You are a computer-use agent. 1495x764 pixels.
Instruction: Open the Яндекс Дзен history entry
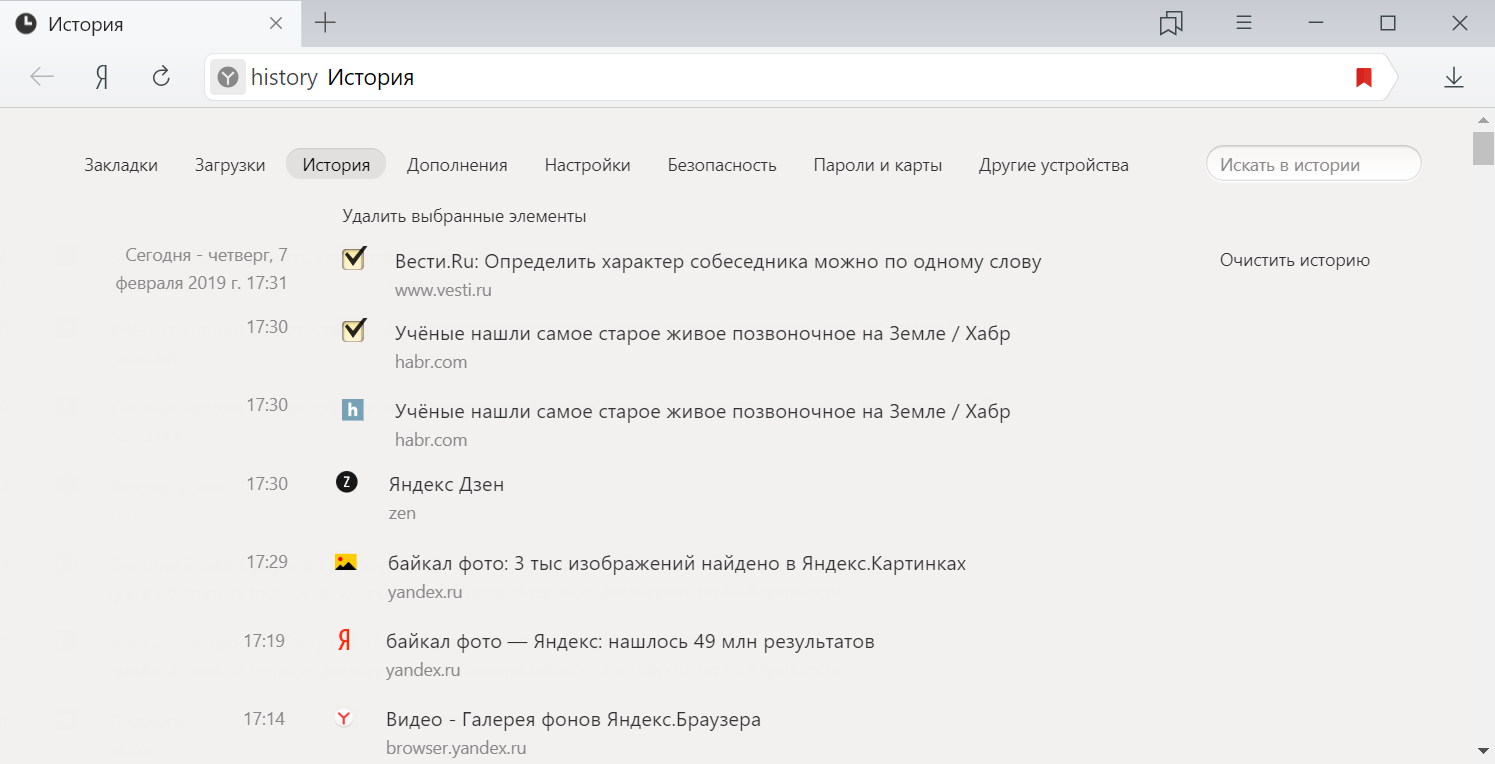446,485
